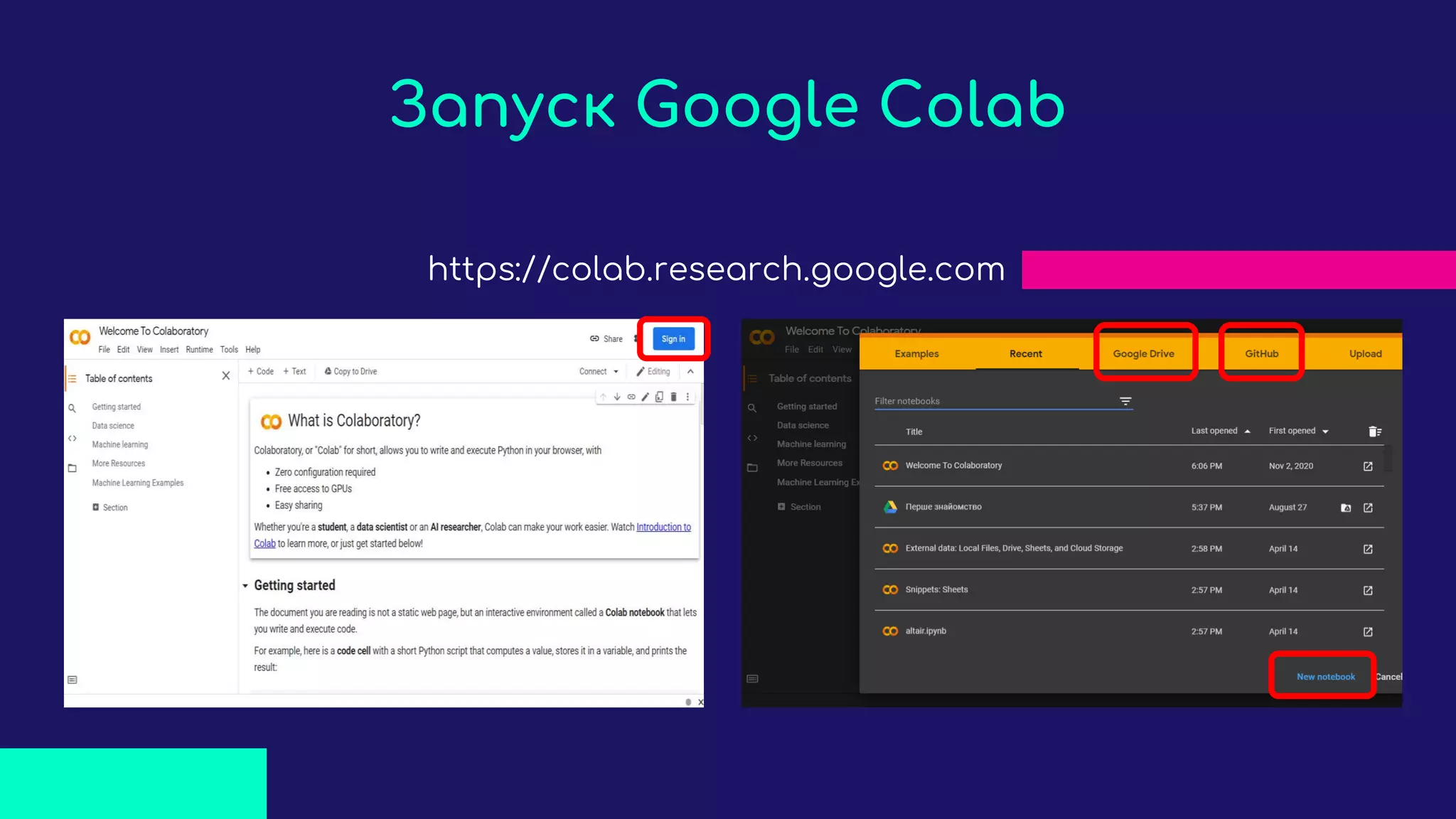Viewport: 1456px width, 819px height.
Task: Open Welcome To Colaboratory in new tab icon
Action: coord(1368,466)
